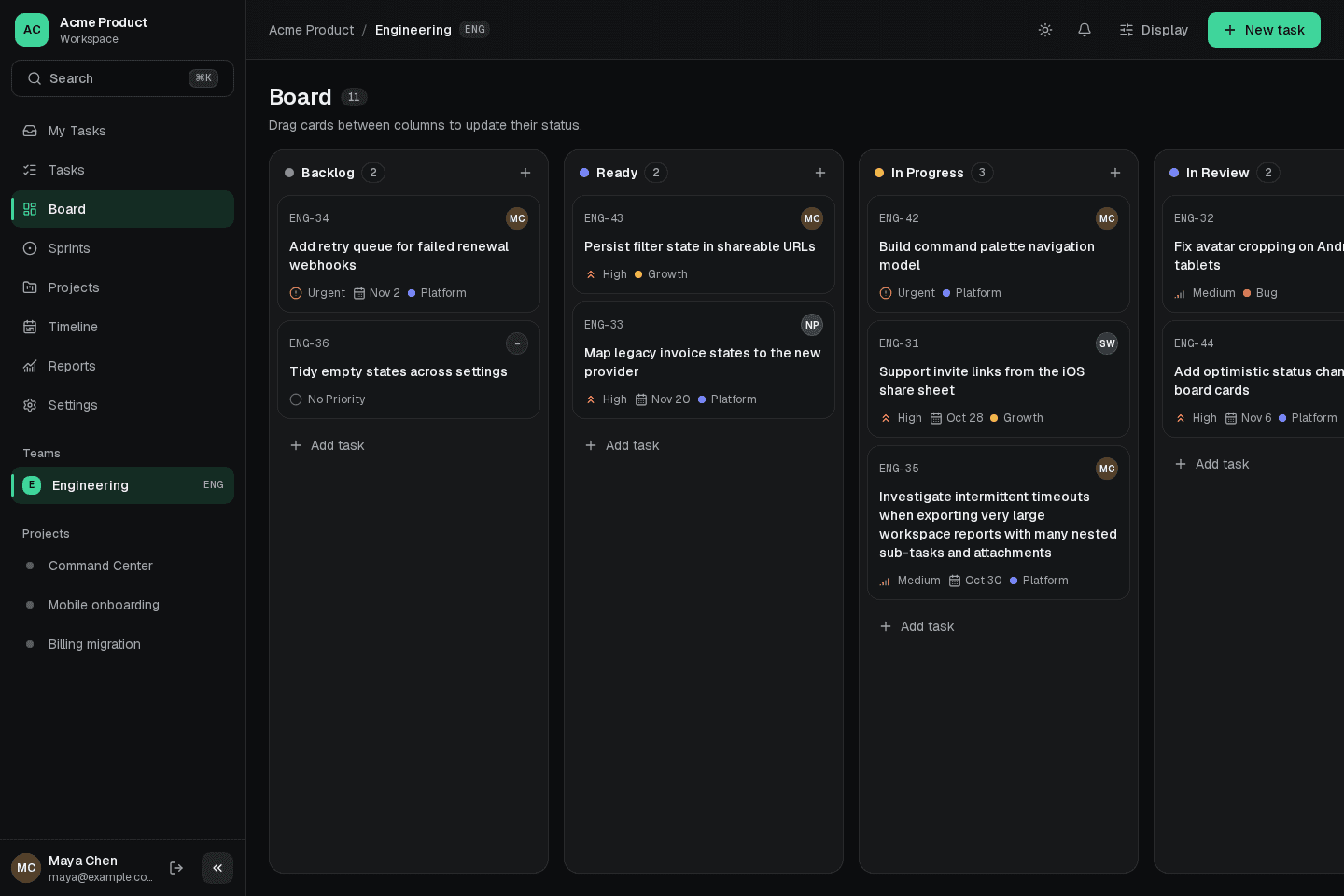Open the Sprints page

pos(122,248)
